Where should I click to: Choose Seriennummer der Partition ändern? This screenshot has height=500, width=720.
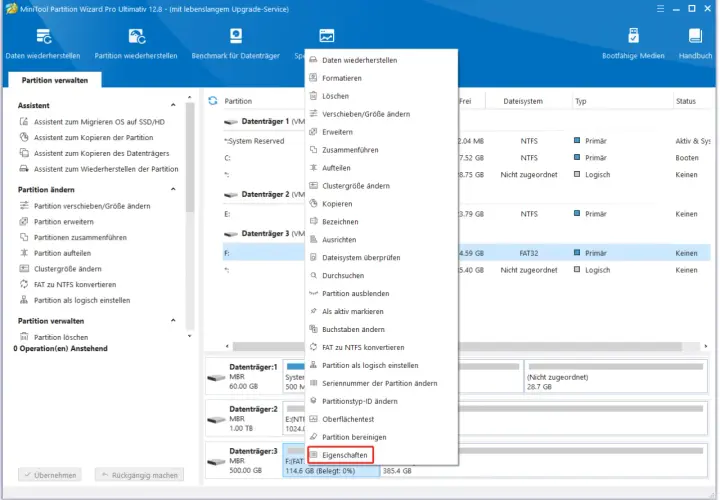click(x=381, y=383)
